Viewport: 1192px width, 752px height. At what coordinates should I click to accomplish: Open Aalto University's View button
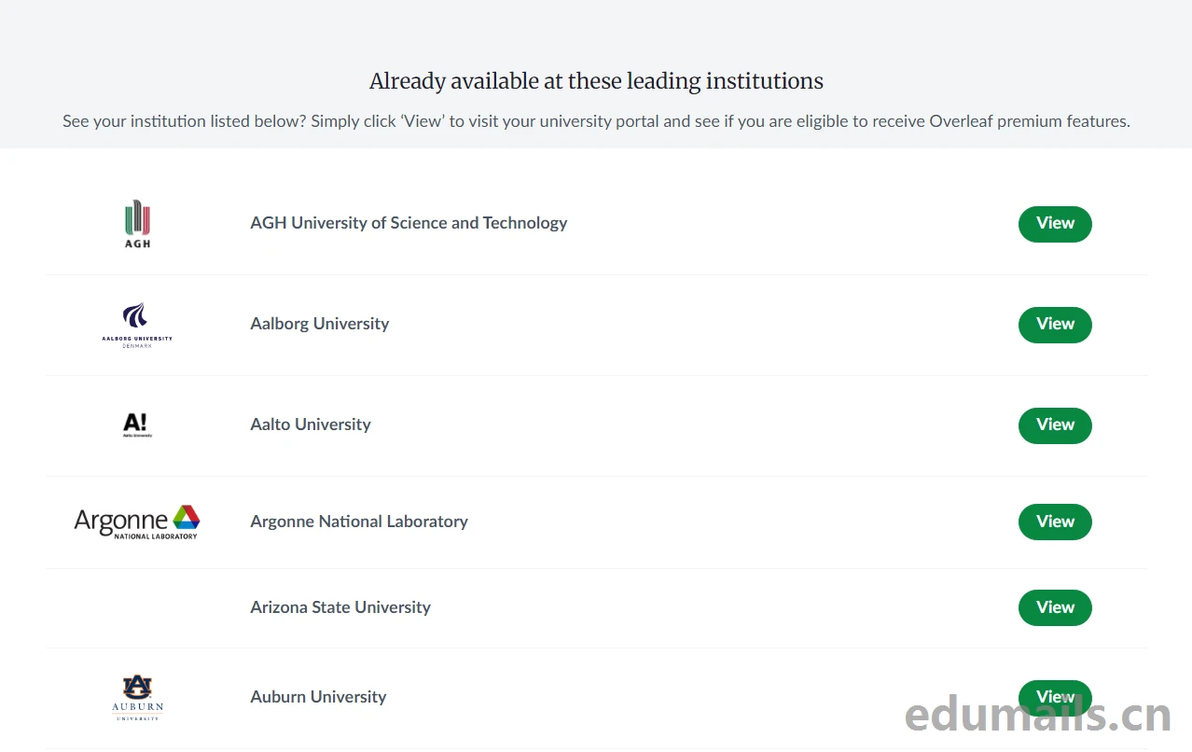point(1055,425)
